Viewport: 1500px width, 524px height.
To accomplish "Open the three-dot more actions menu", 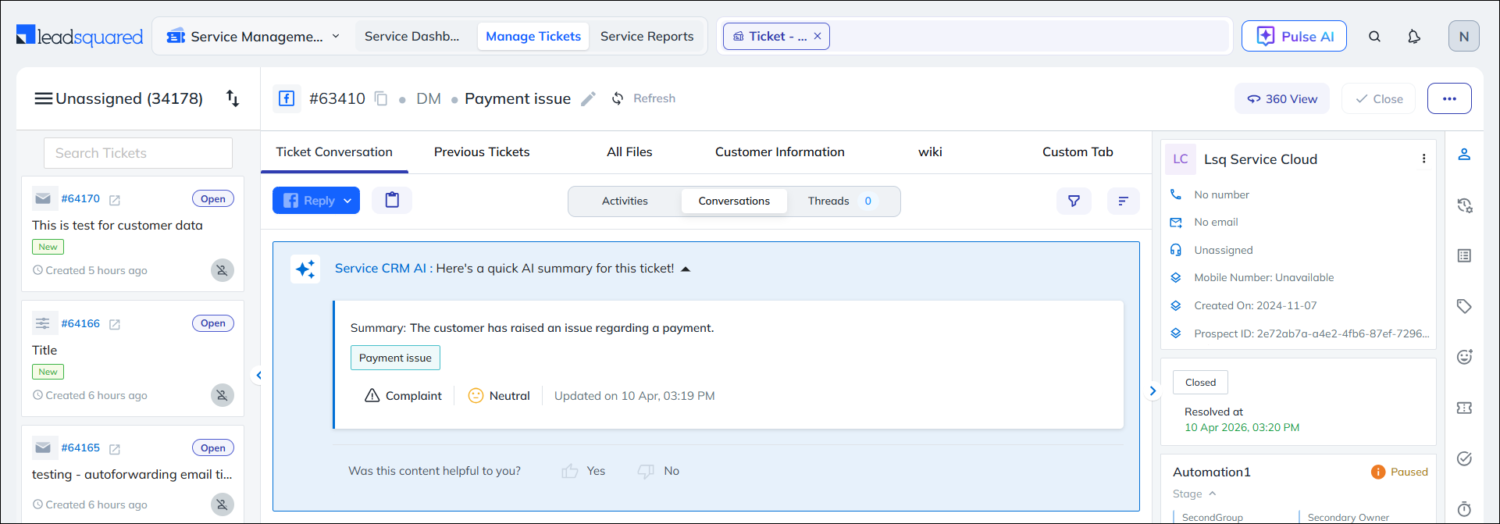I will pos(1449,99).
